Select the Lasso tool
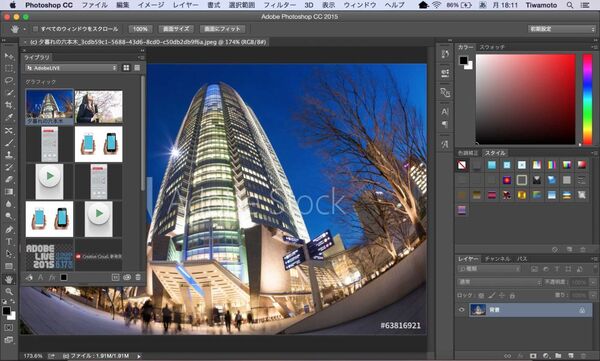The height and width of the screenshot is (361, 600). pos(8,81)
